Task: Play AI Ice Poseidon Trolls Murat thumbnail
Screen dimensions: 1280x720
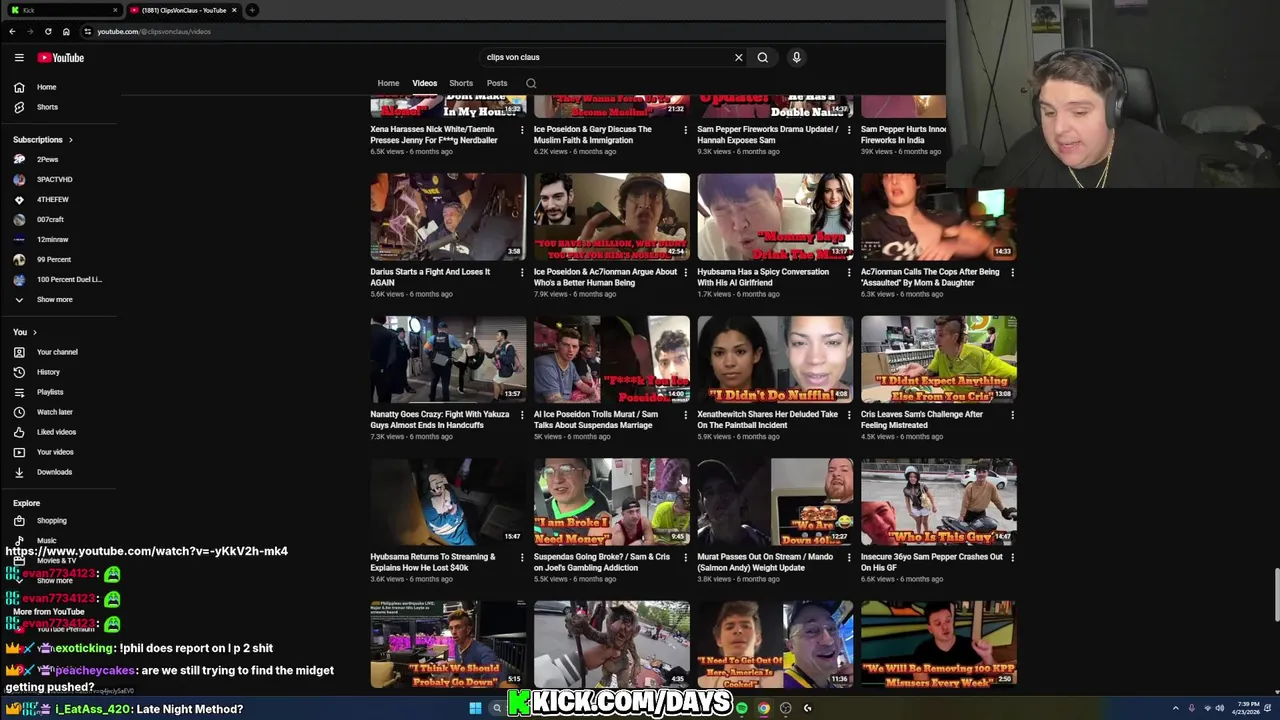Action: click(x=612, y=360)
